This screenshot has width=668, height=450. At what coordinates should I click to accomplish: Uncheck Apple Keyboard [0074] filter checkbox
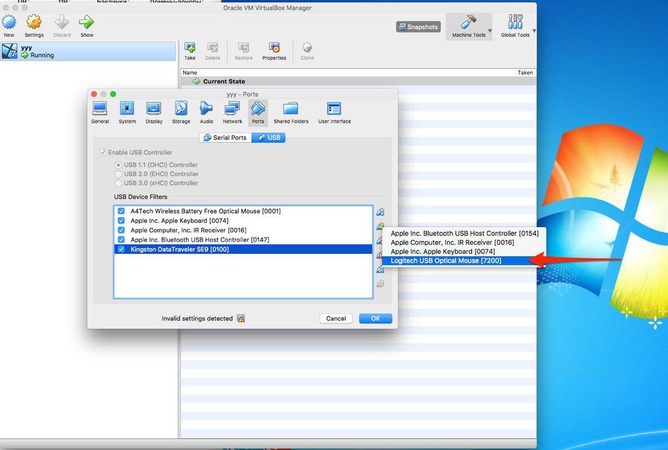click(x=121, y=220)
